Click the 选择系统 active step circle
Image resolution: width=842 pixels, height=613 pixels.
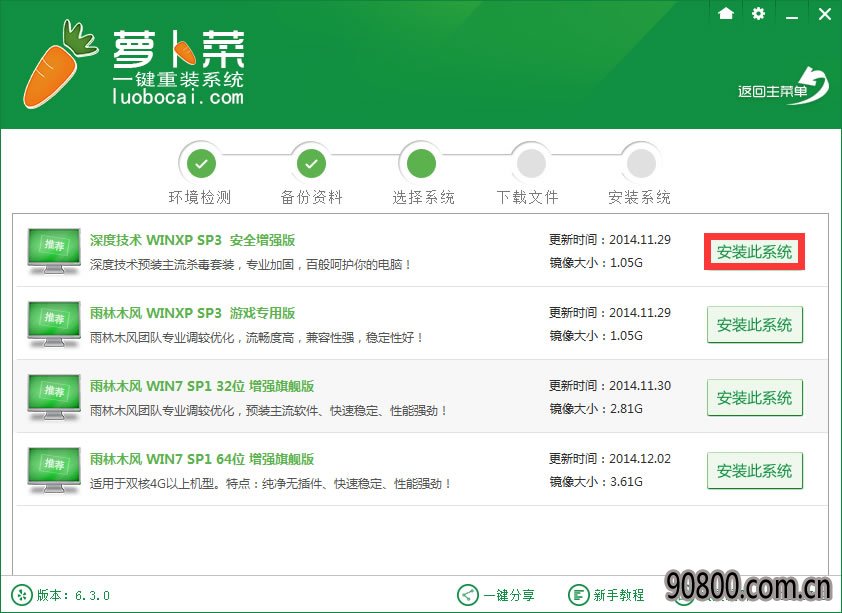pyautogui.click(x=422, y=163)
